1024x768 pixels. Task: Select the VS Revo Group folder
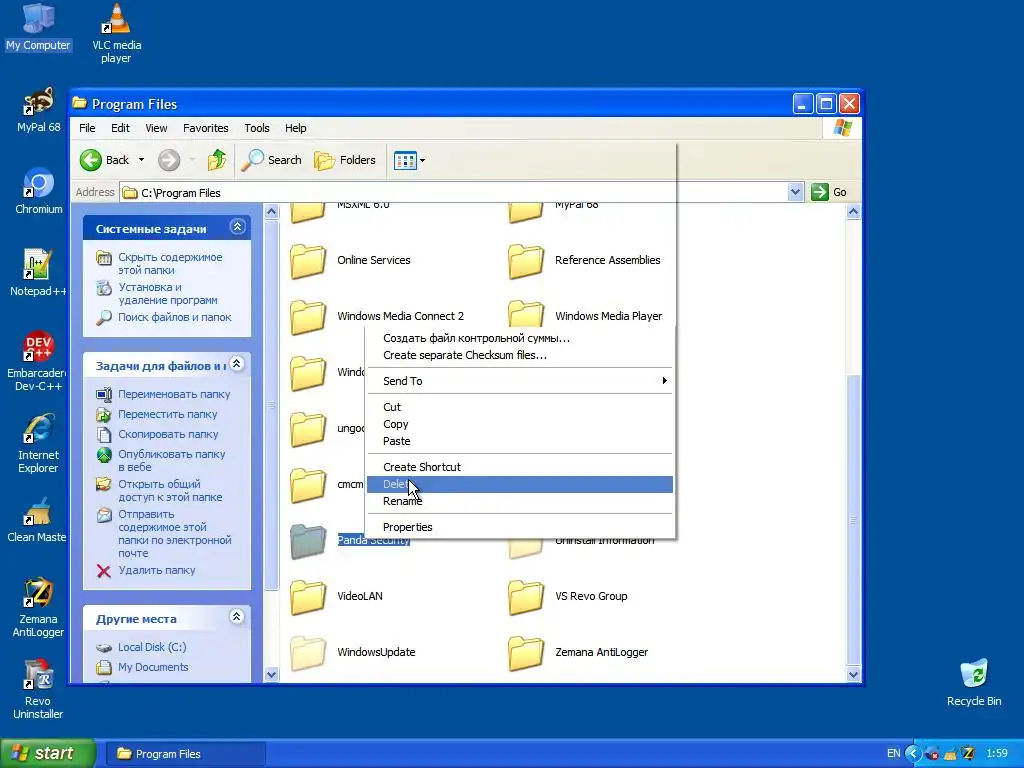coord(568,596)
